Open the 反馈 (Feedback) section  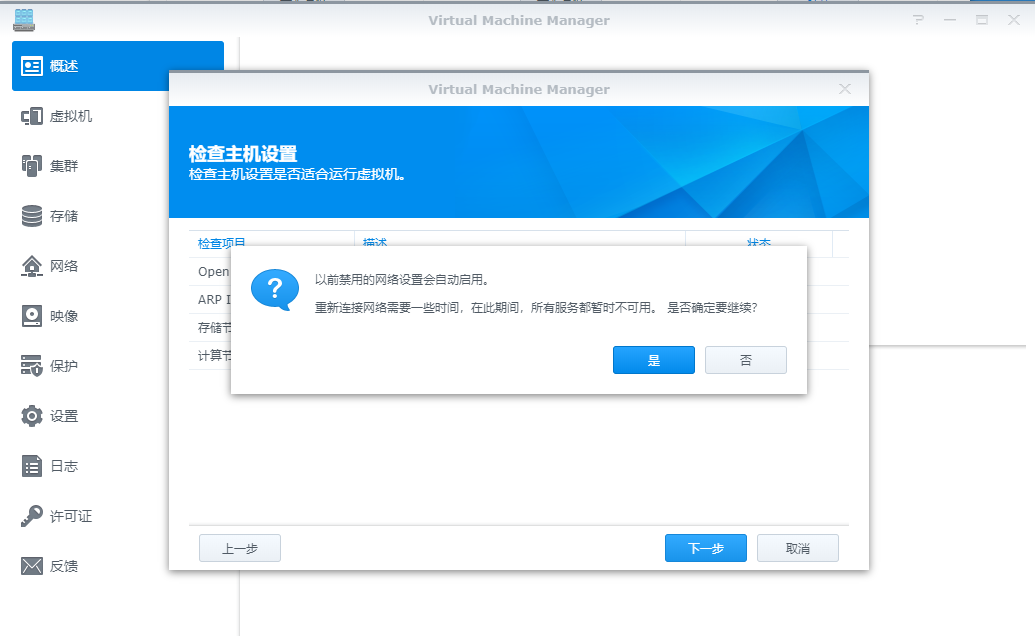(60, 565)
